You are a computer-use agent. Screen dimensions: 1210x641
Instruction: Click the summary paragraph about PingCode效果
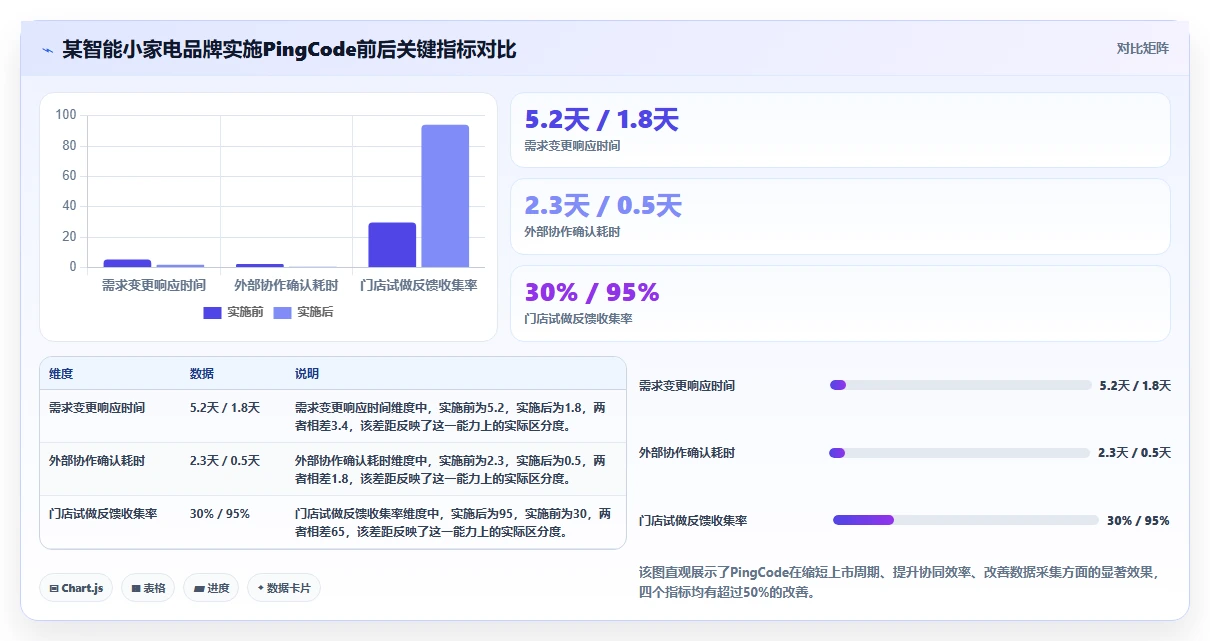click(x=897, y=582)
